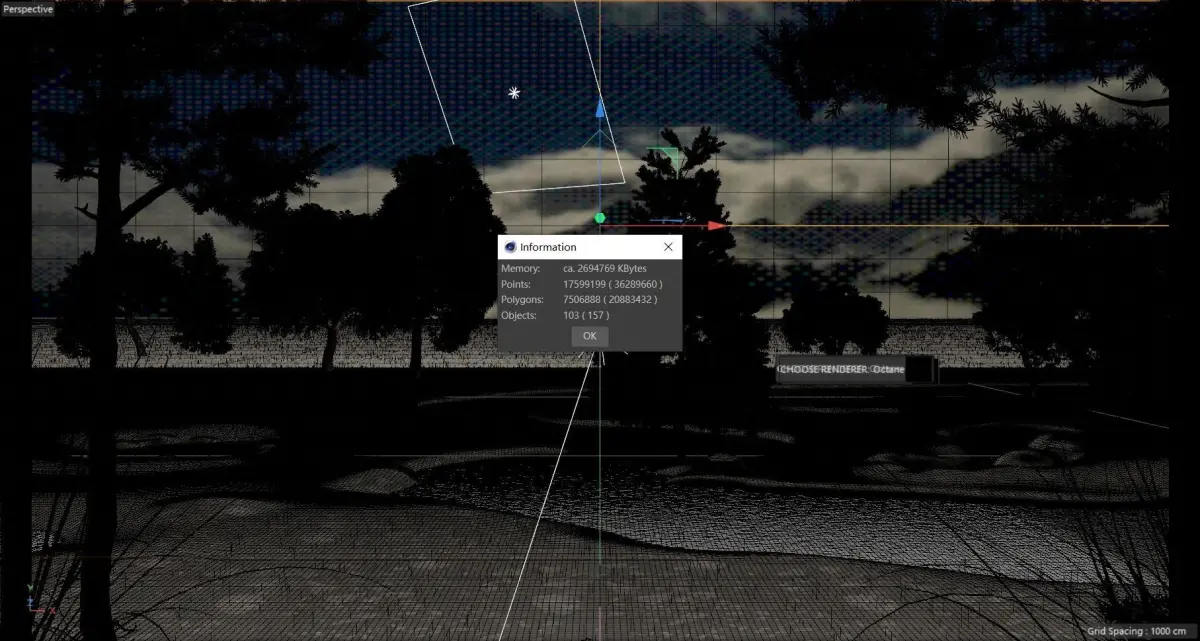1200x641 pixels.
Task: Click the Information dialog title text
Action: pos(548,247)
